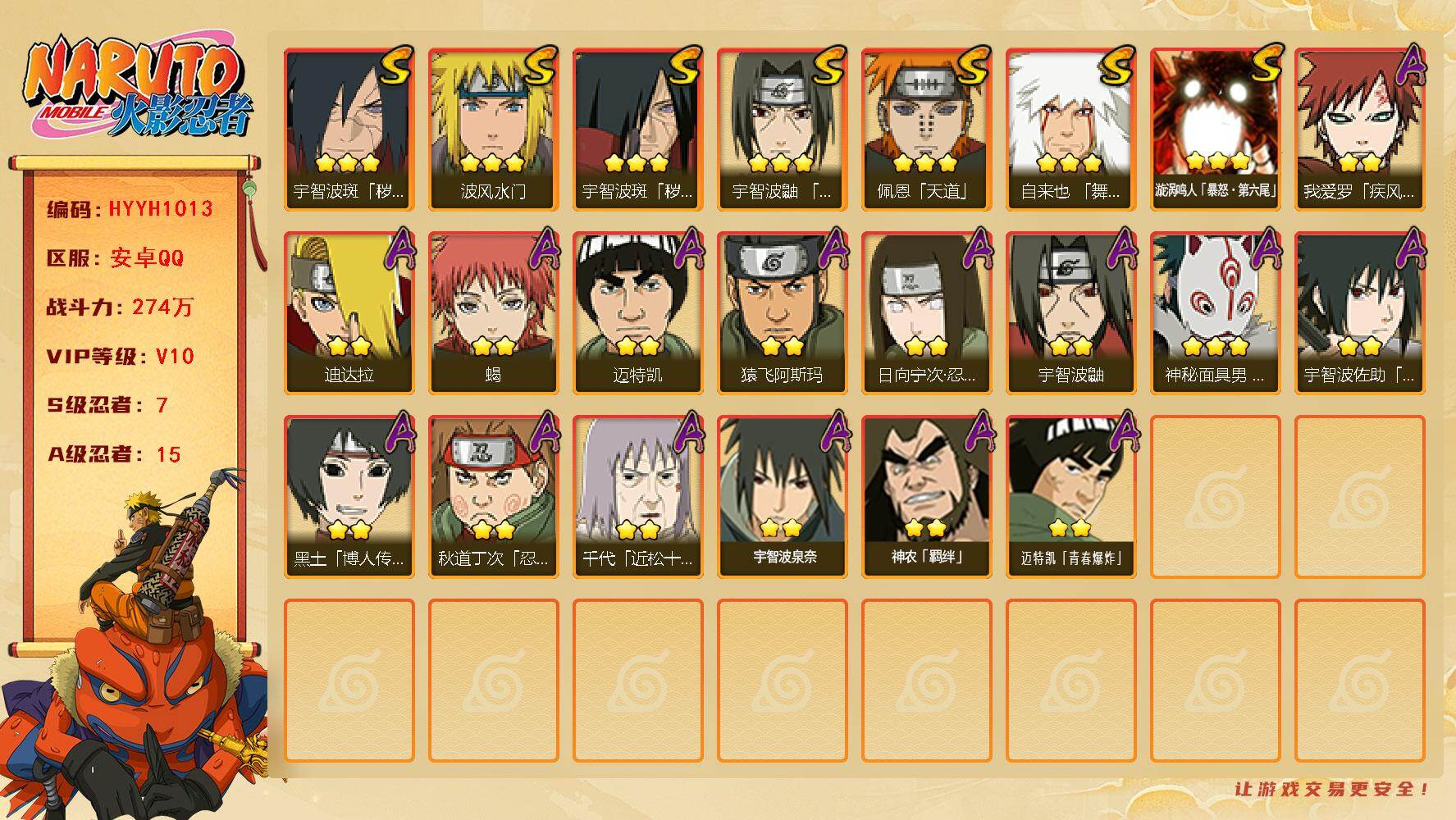Click the 迈特凯「青春爆炸」 card
The width and height of the screenshot is (1456, 820).
[1070, 497]
